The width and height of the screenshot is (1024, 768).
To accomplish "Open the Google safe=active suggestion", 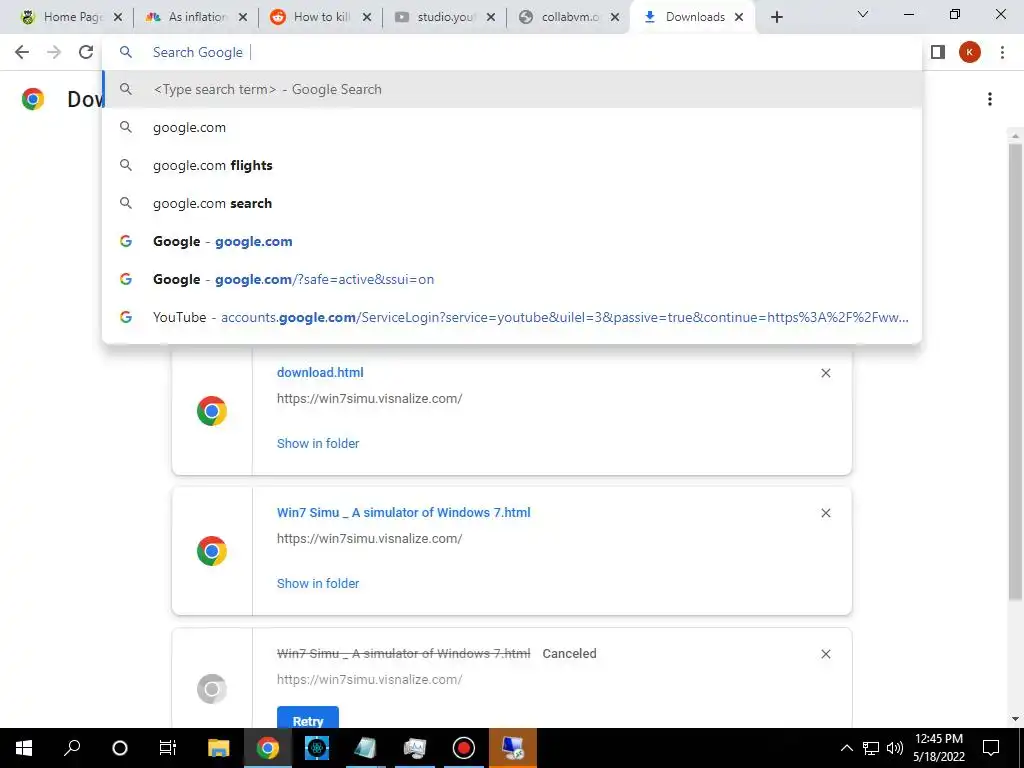I will (513, 279).
